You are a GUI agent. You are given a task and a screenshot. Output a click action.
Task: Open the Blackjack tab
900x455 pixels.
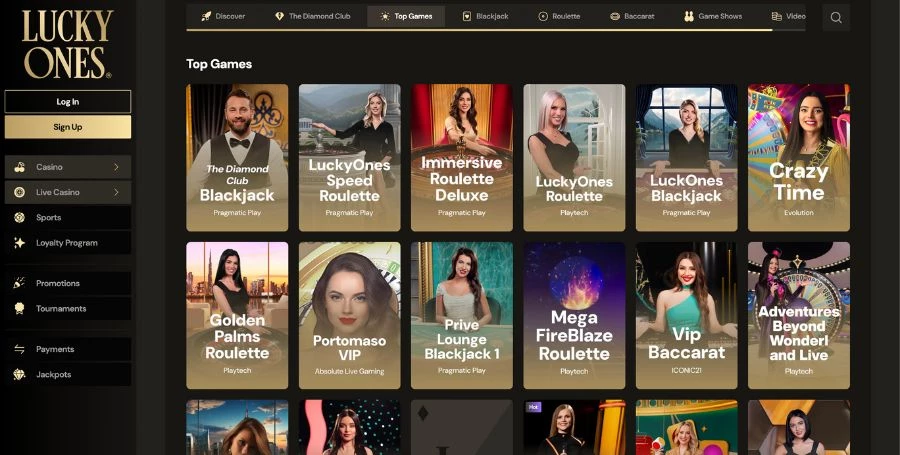coord(486,16)
